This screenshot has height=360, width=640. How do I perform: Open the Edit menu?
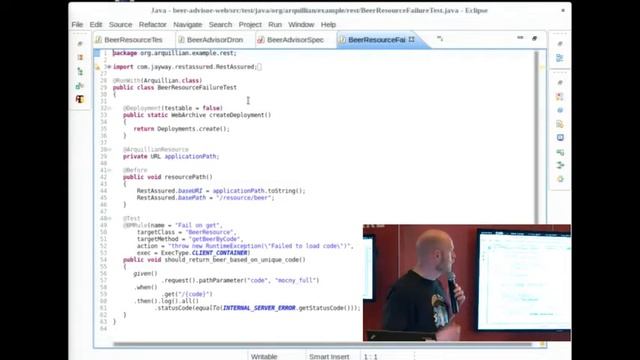96,24
